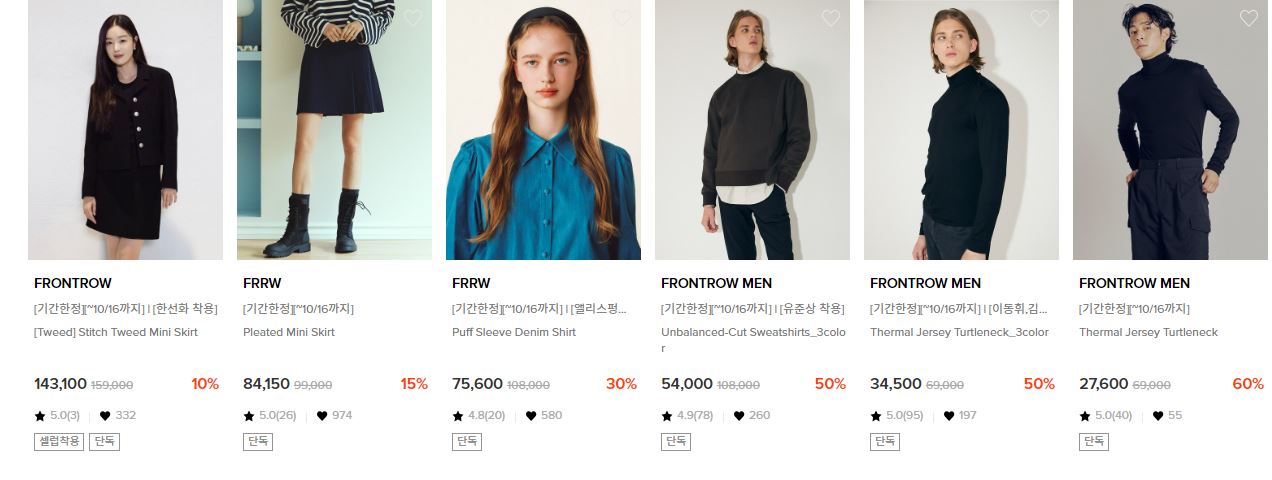
Task: Add Unbalanced-Cut Sweatshirts to wishlist with heart
Action: point(831,18)
